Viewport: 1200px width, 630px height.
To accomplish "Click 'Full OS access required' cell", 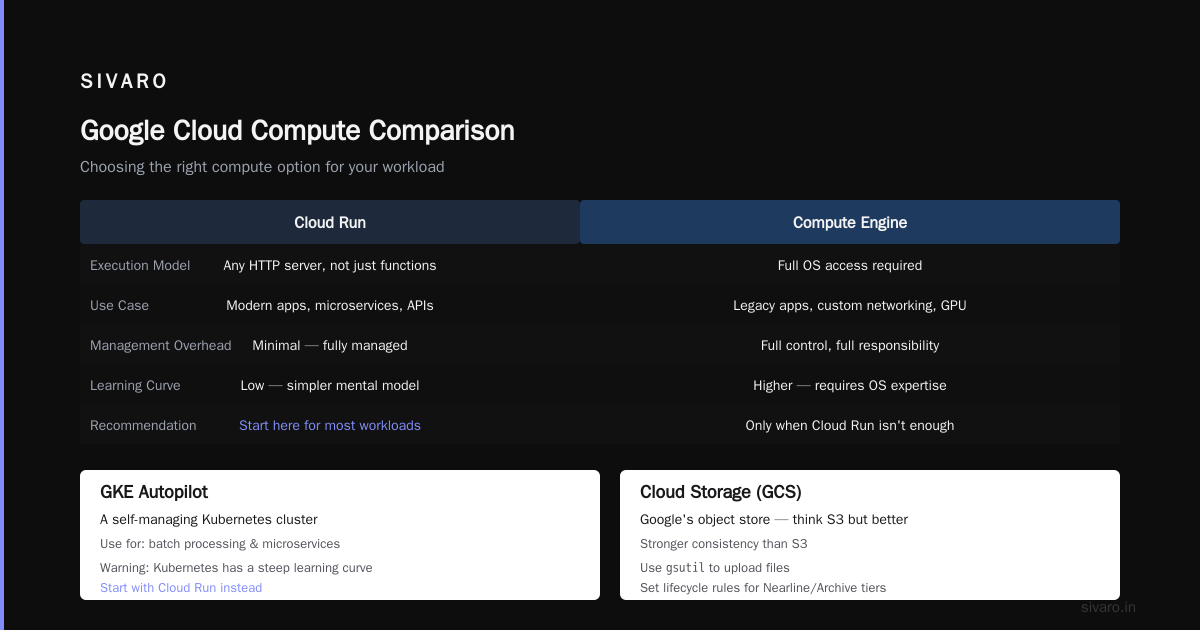I will click(x=850, y=265).
